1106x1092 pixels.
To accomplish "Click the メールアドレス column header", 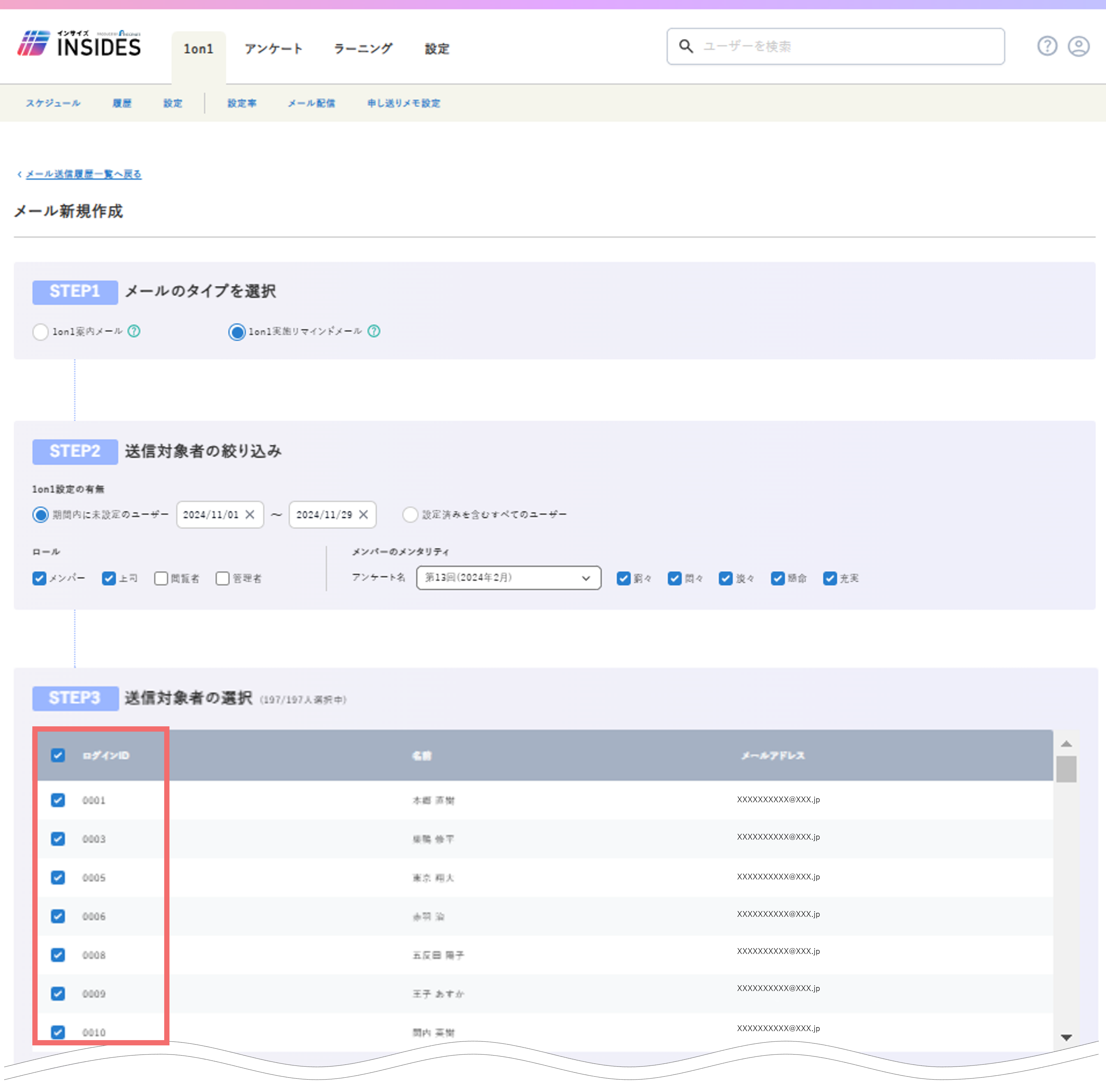I will 773,755.
